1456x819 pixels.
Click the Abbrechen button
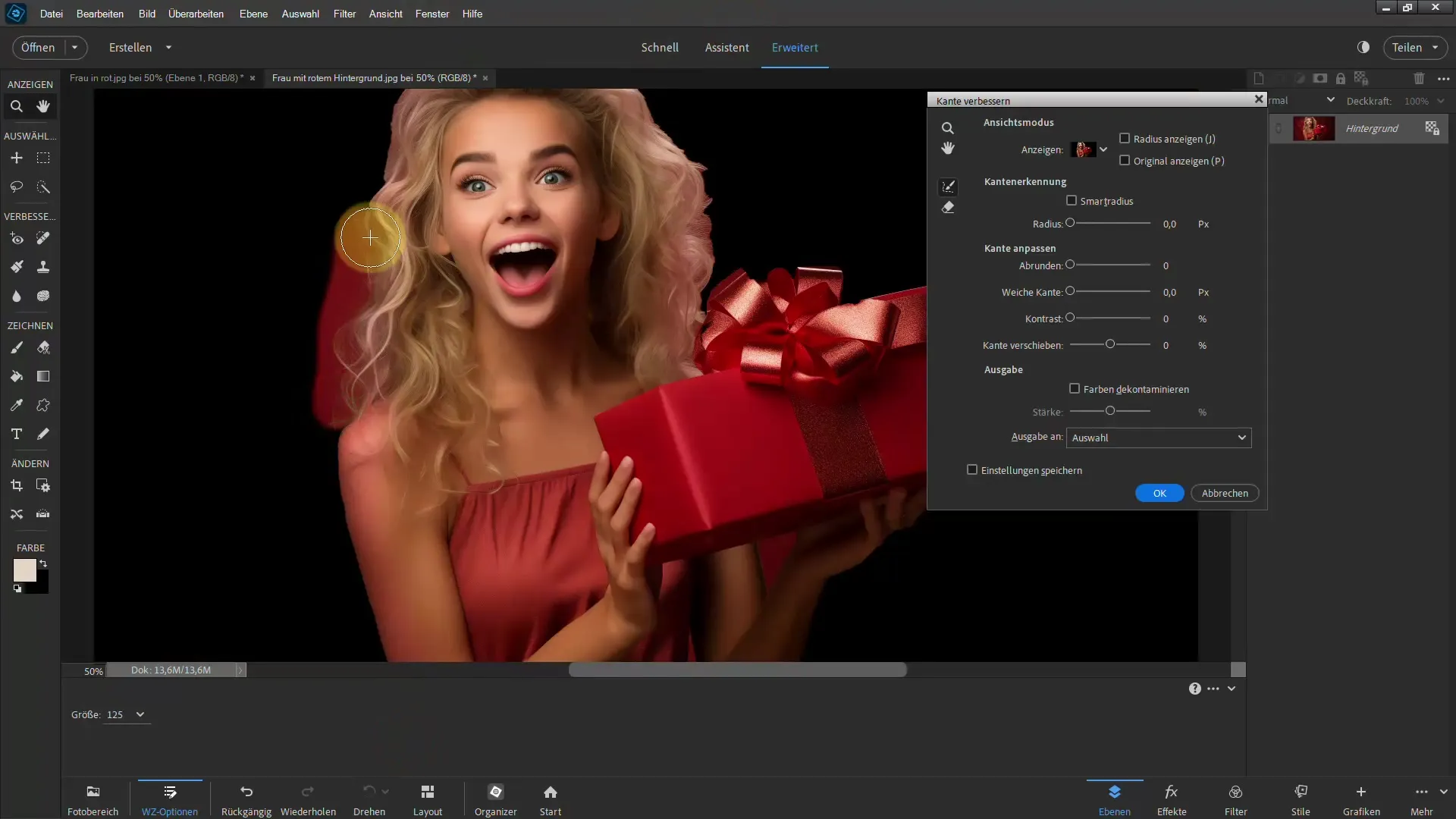[x=1225, y=493]
